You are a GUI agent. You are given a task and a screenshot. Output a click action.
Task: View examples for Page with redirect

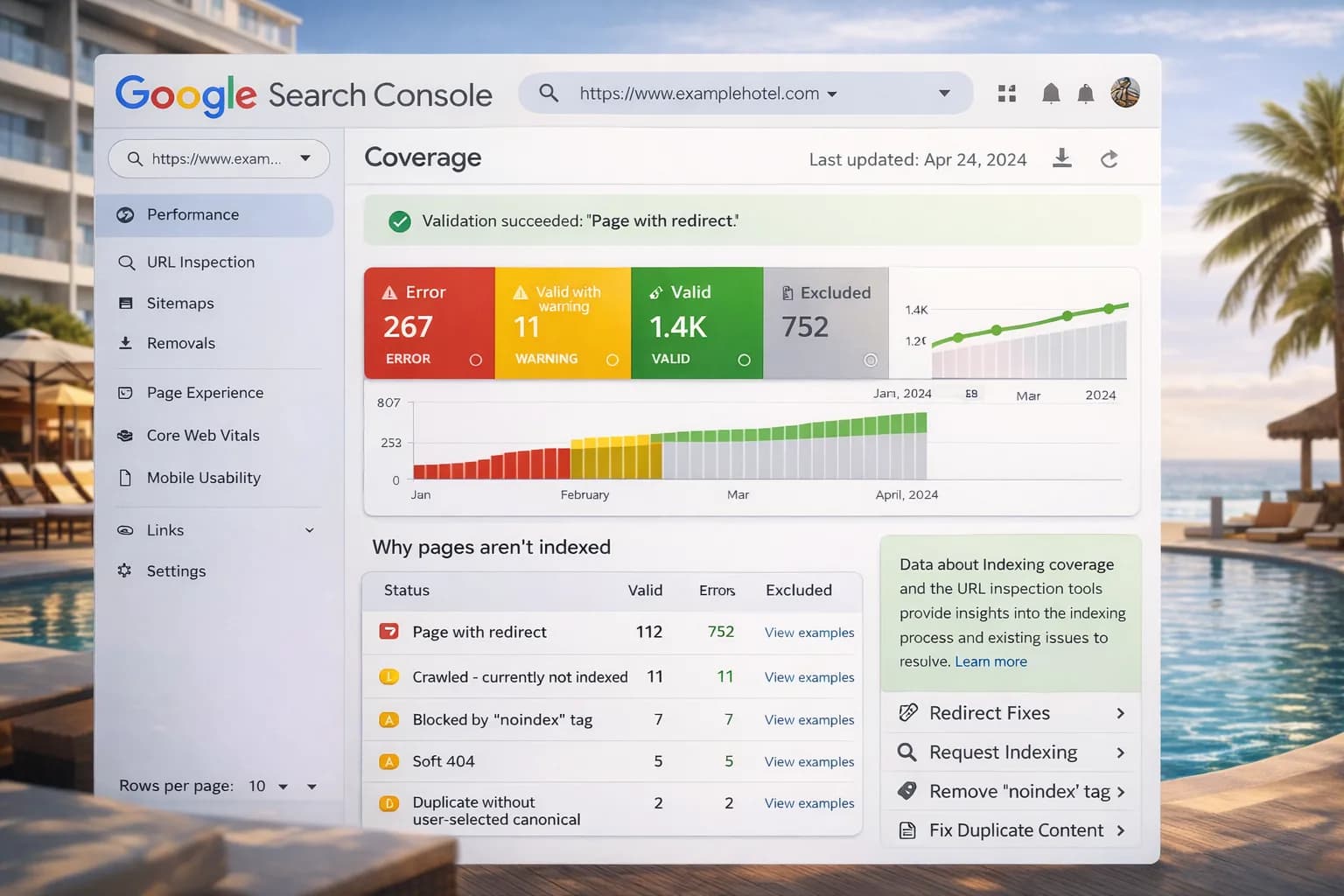(809, 633)
